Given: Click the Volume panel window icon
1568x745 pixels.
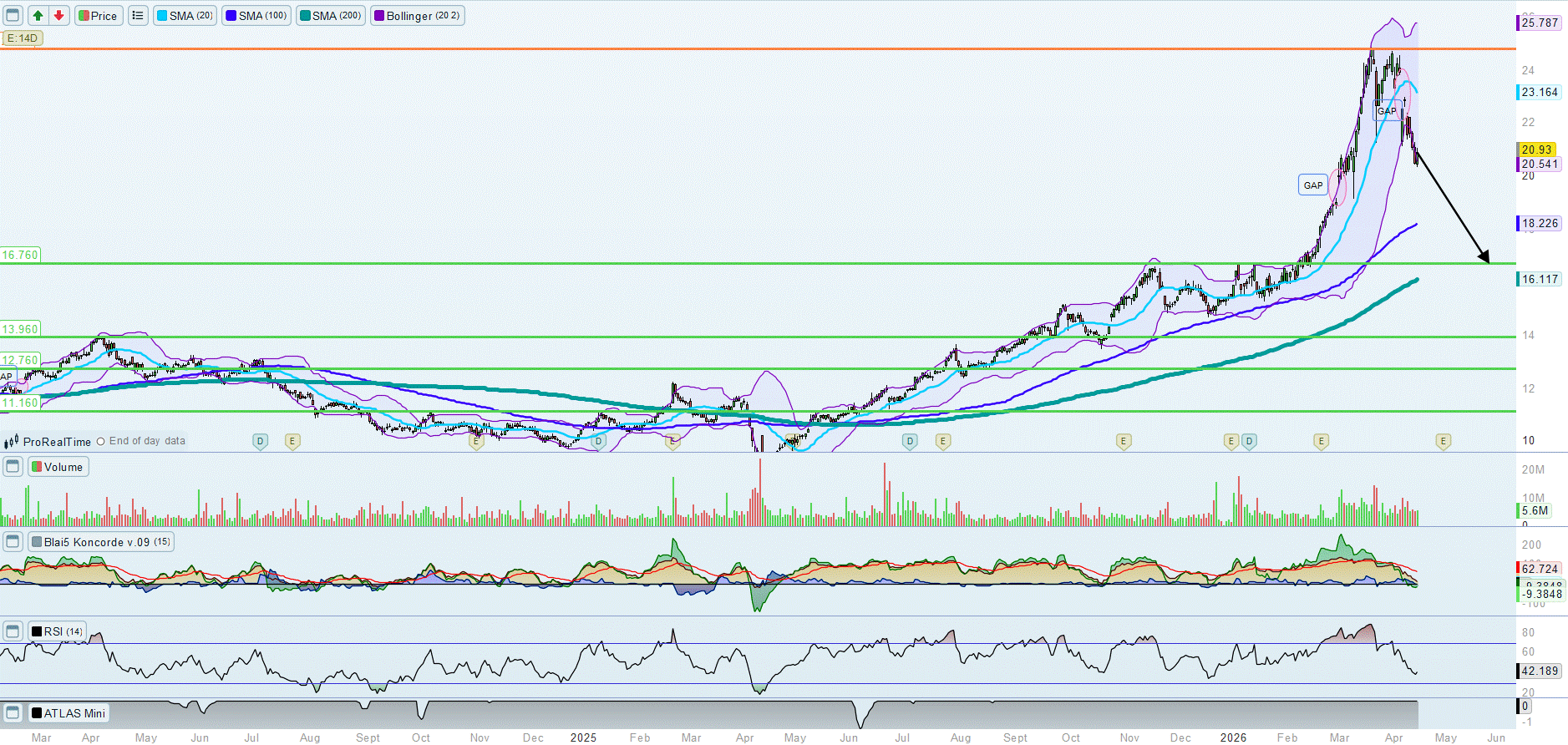Looking at the screenshot, I should pyautogui.click(x=13, y=467).
